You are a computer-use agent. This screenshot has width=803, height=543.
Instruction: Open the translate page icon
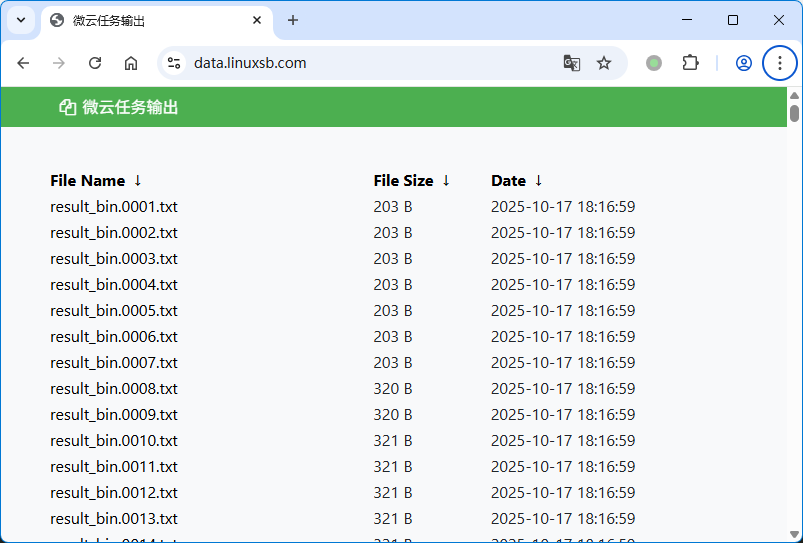(x=572, y=63)
